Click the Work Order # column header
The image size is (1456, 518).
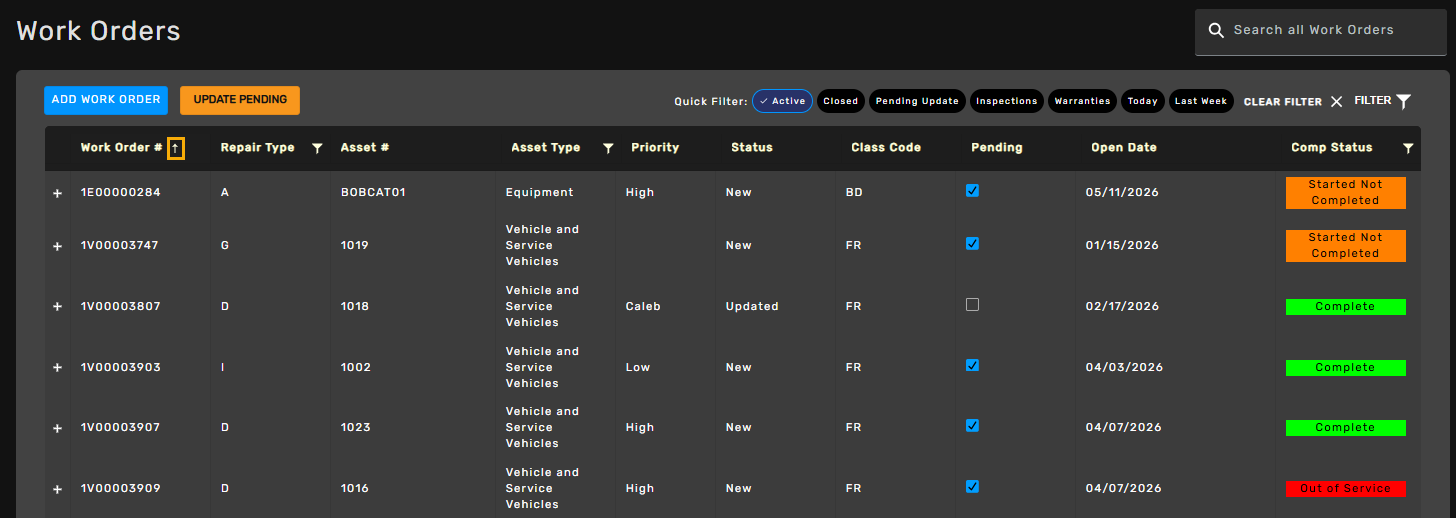[122, 148]
